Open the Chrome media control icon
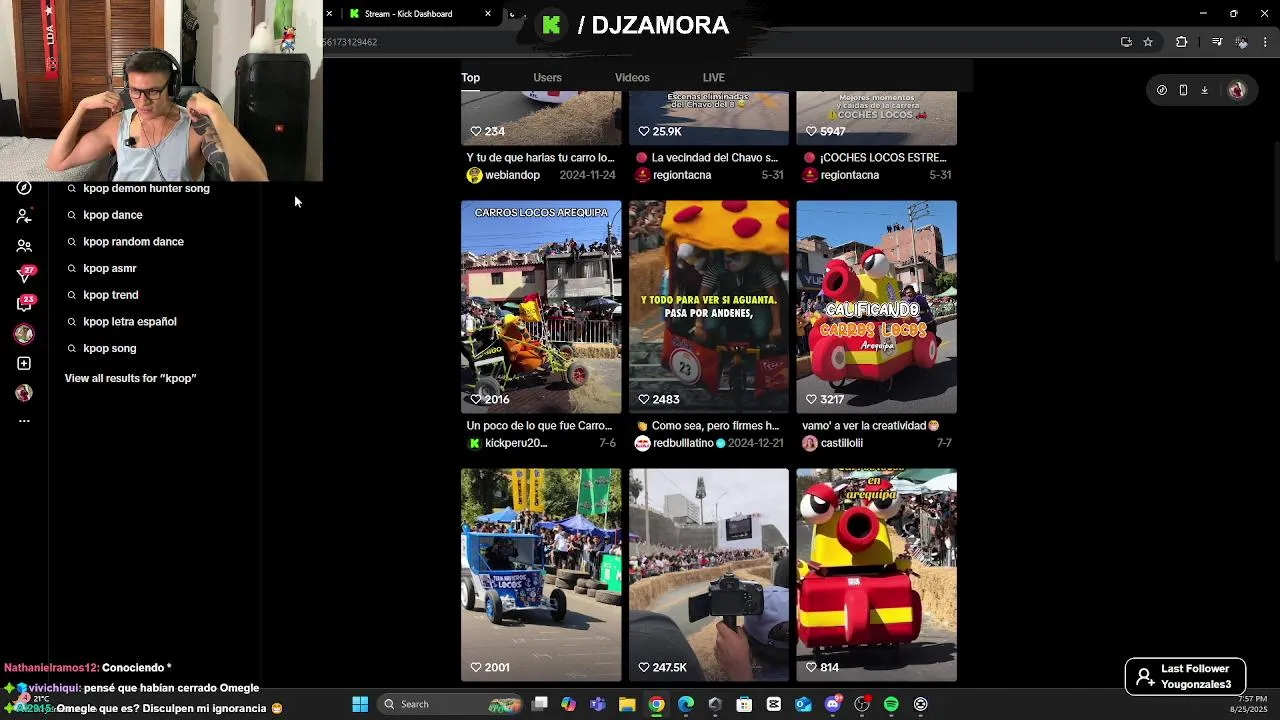 point(1217,42)
